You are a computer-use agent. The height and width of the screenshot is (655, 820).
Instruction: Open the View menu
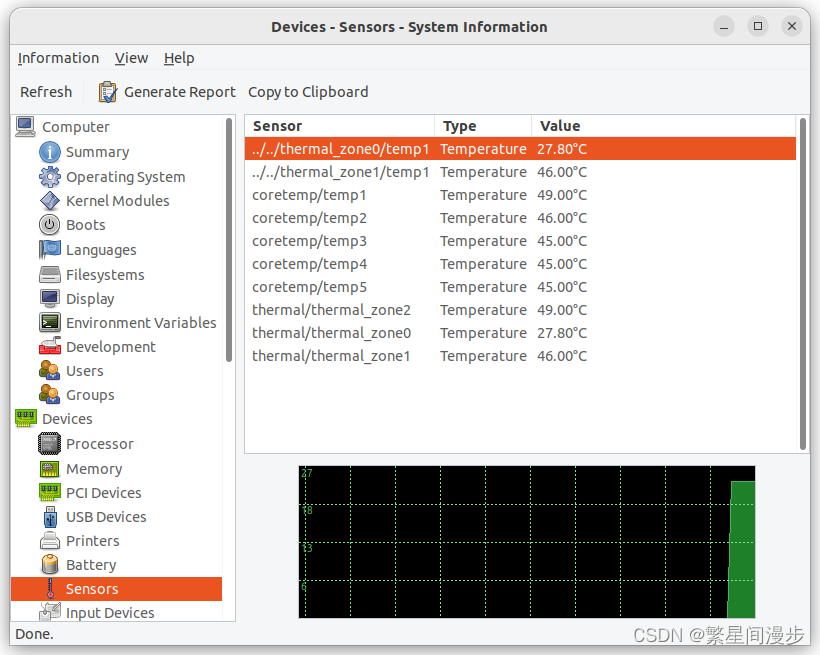[x=131, y=58]
